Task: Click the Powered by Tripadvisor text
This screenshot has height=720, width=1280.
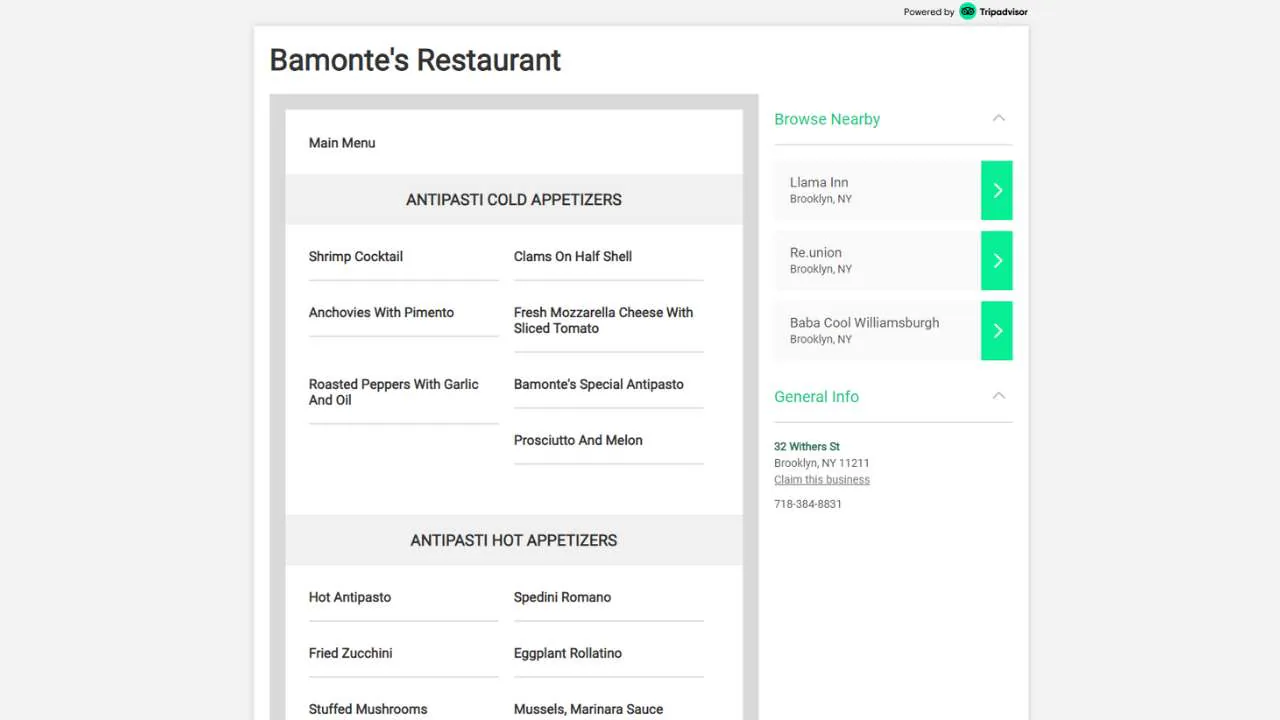Action: click(x=965, y=12)
